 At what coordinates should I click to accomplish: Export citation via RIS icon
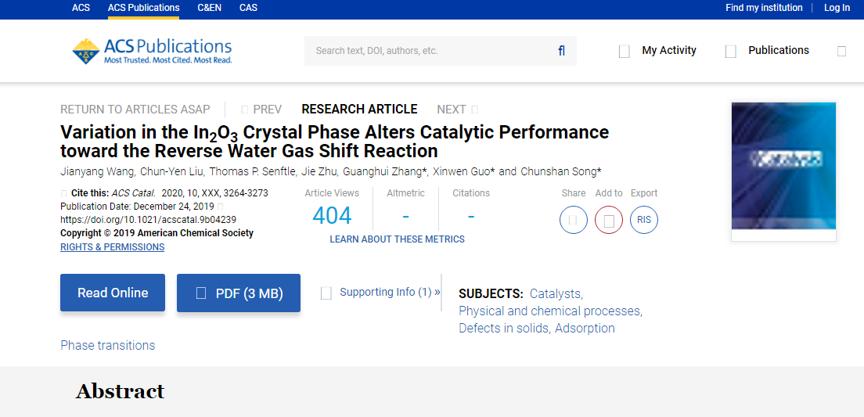click(x=644, y=219)
